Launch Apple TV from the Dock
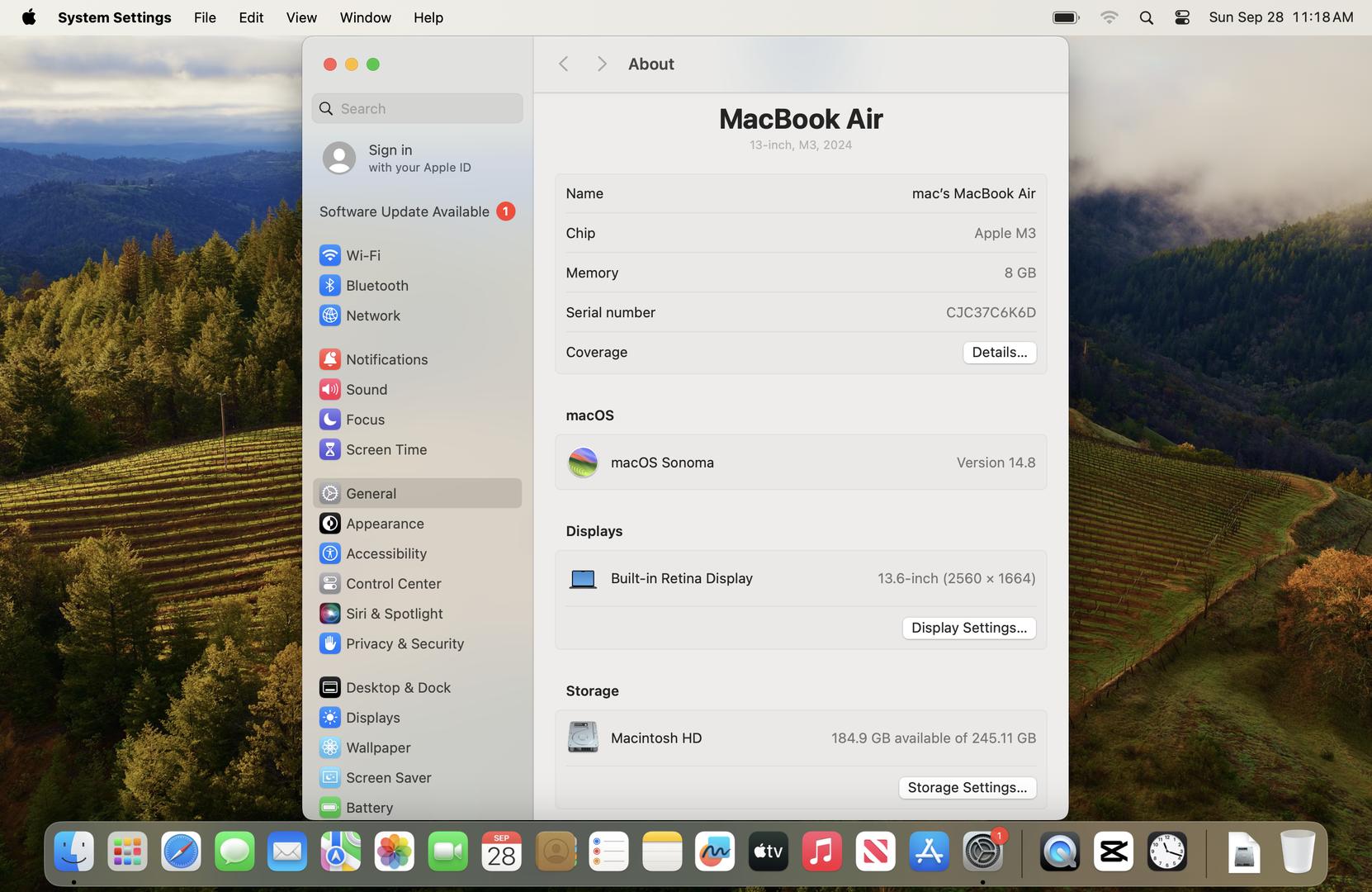The width and height of the screenshot is (1372, 892). pos(769,852)
